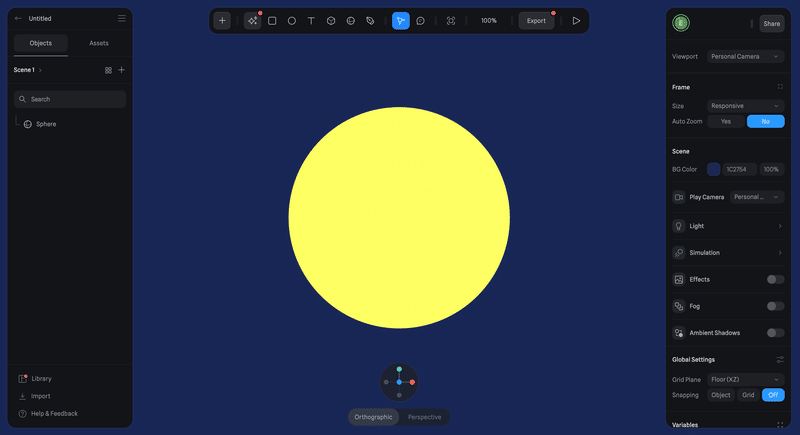Open the Library

pos(36,378)
